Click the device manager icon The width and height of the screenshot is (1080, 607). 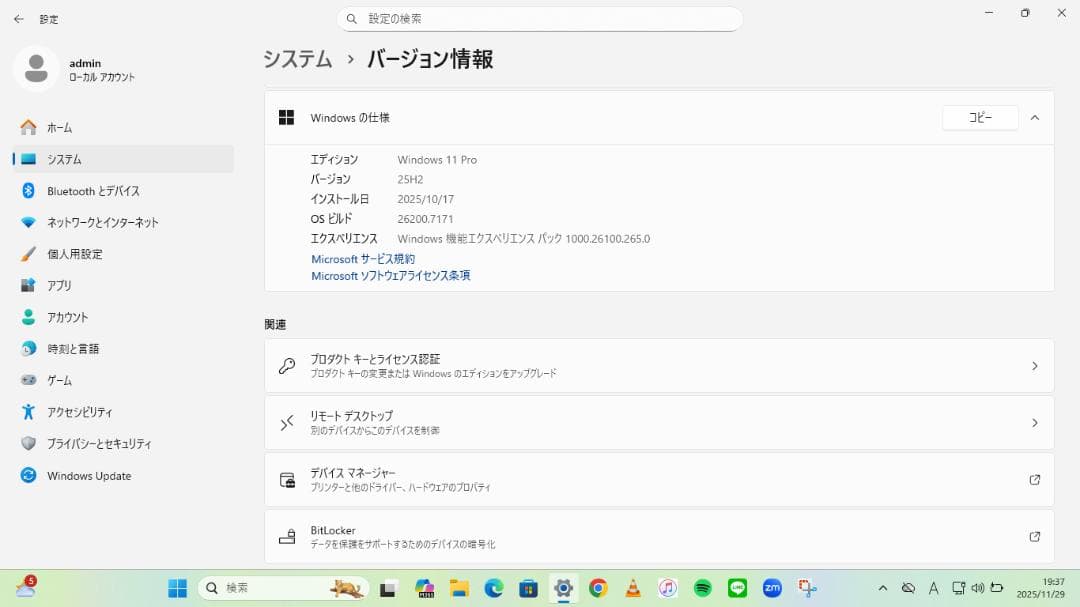pos(287,480)
